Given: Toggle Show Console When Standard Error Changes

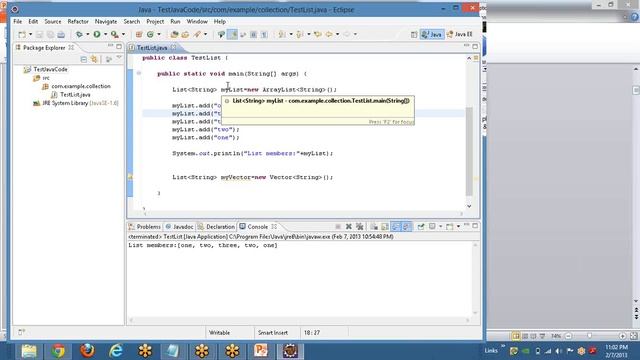Looking at the screenshot, I should (406, 227).
